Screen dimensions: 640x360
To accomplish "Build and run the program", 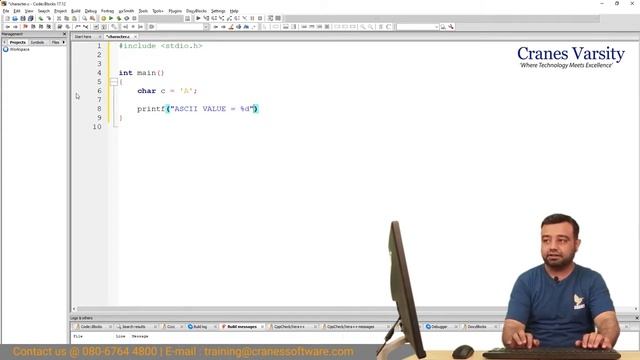I will tap(119, 18).
